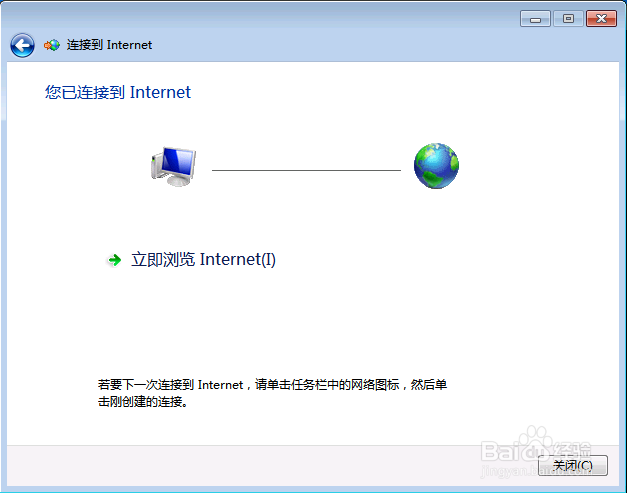The width and height of the screenshot is (627, 493).
Task: Click the line connecting computer and globe
Action: click(x=306, y=170)
